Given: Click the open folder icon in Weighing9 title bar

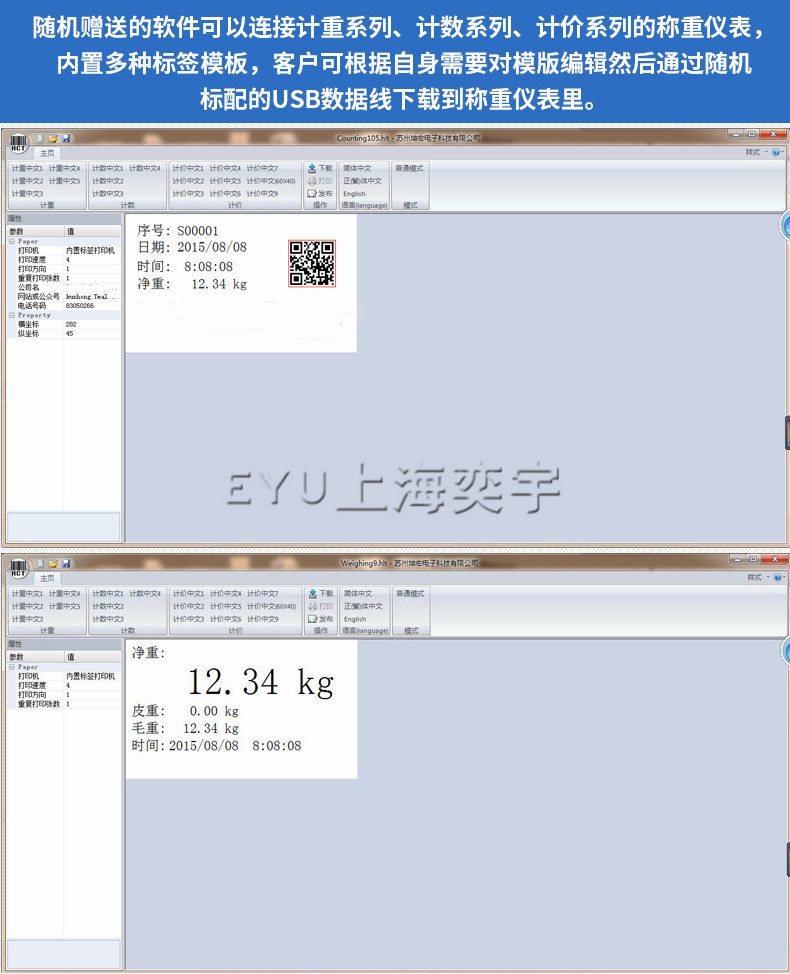Looking at the screenshot, I should pos(52,563).
